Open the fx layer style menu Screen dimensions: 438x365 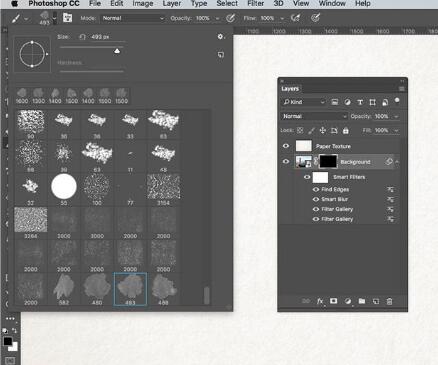(x=320, y=301)
